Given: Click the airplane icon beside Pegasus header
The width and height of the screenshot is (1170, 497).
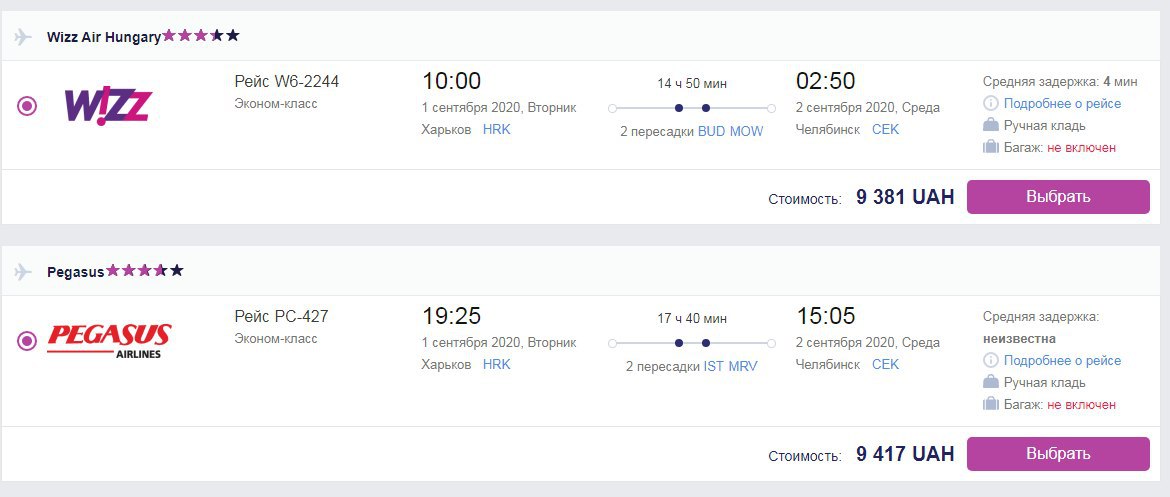Looking at the screenshot, I should click(24, 272).
